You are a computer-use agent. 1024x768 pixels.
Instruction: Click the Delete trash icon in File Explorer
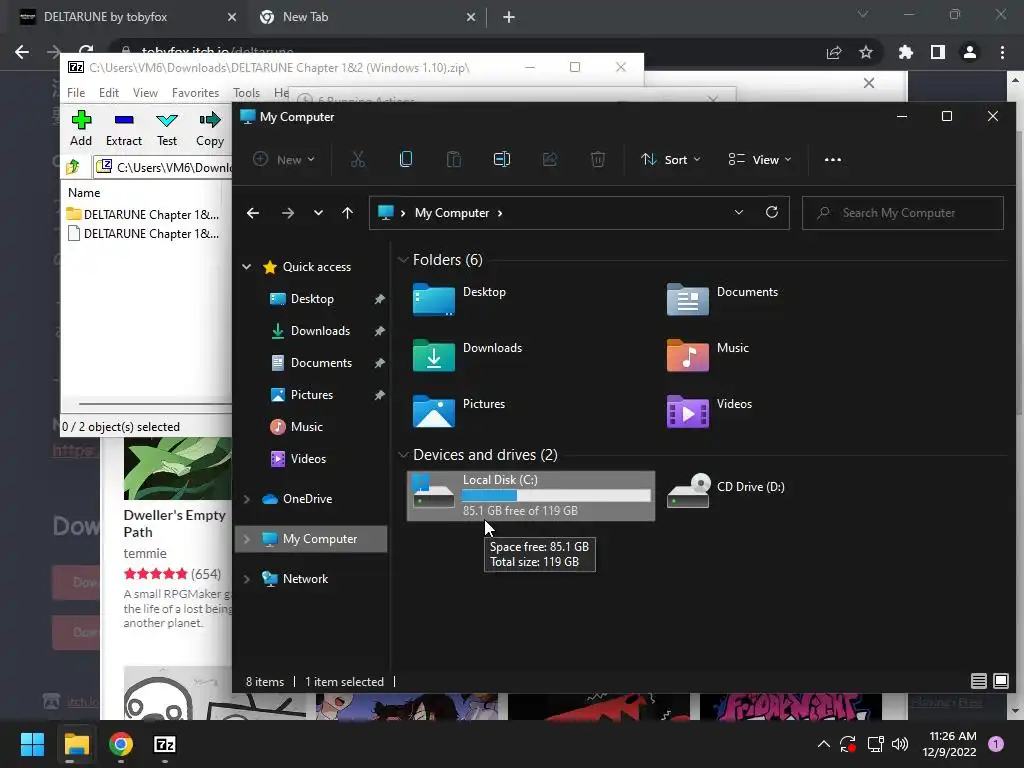598,159
